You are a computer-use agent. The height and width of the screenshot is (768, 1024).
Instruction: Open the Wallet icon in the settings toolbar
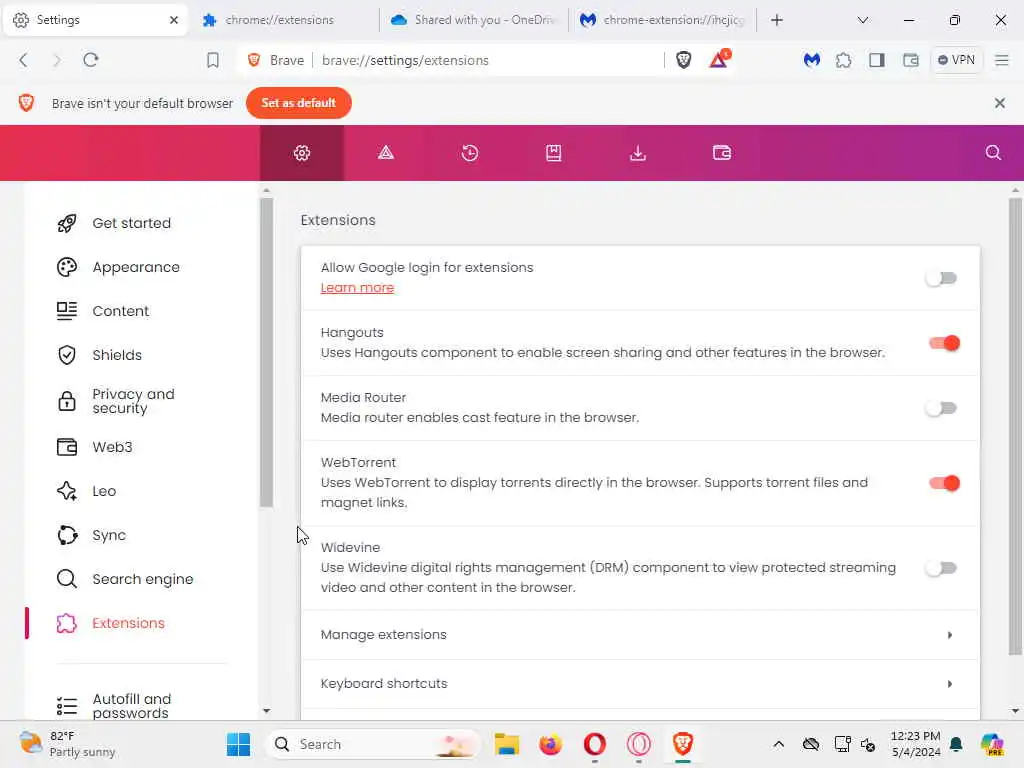722,153
